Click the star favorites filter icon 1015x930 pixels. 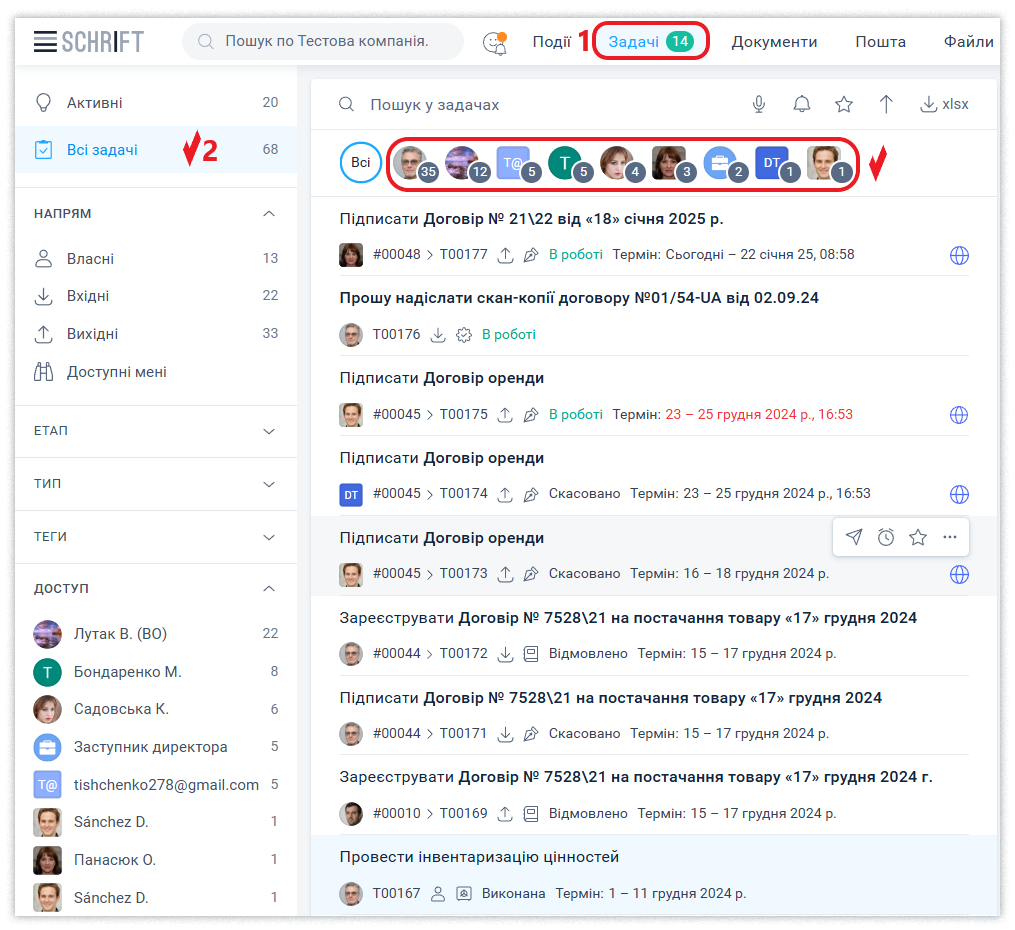tap(844, 104)
